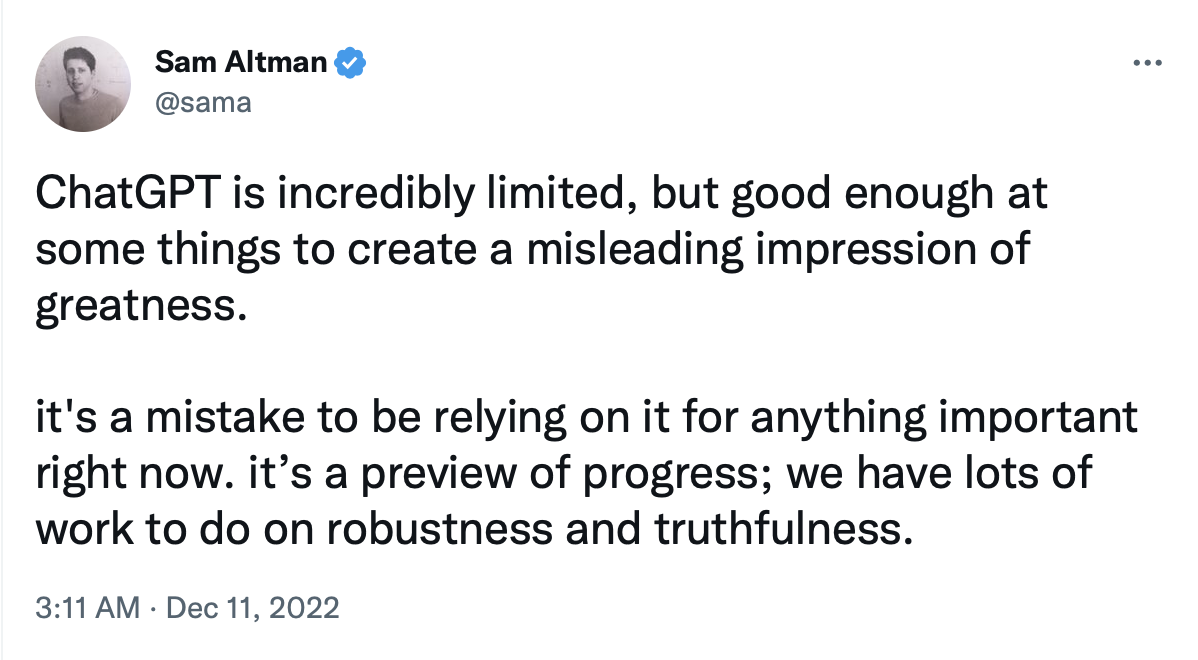Click the Sam Altman display name
This screenshot has width=1198, height=660.
click(x=241, y=63)
